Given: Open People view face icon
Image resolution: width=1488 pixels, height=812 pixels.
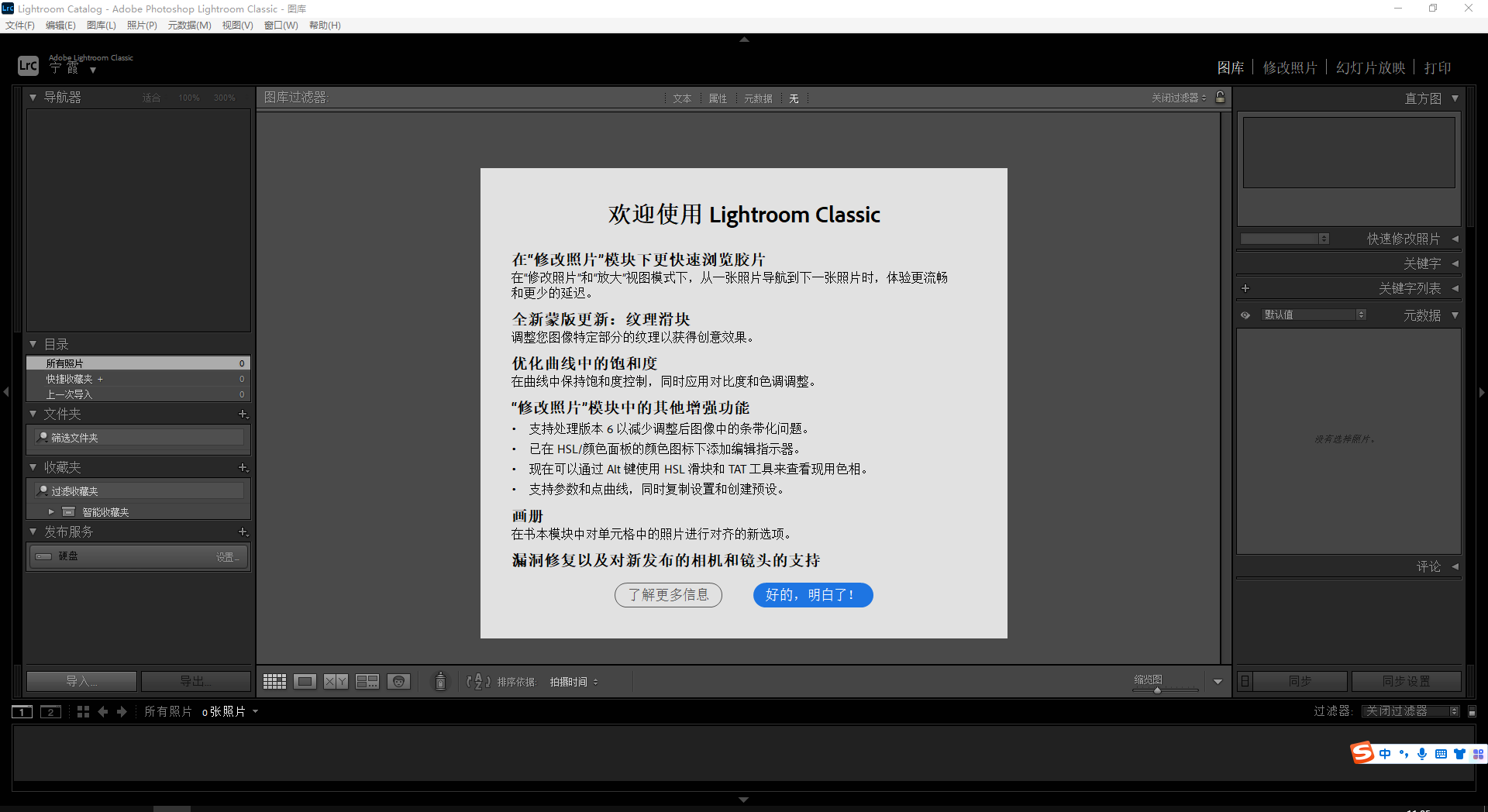Looking at the screenshot, I should point(398,681).
